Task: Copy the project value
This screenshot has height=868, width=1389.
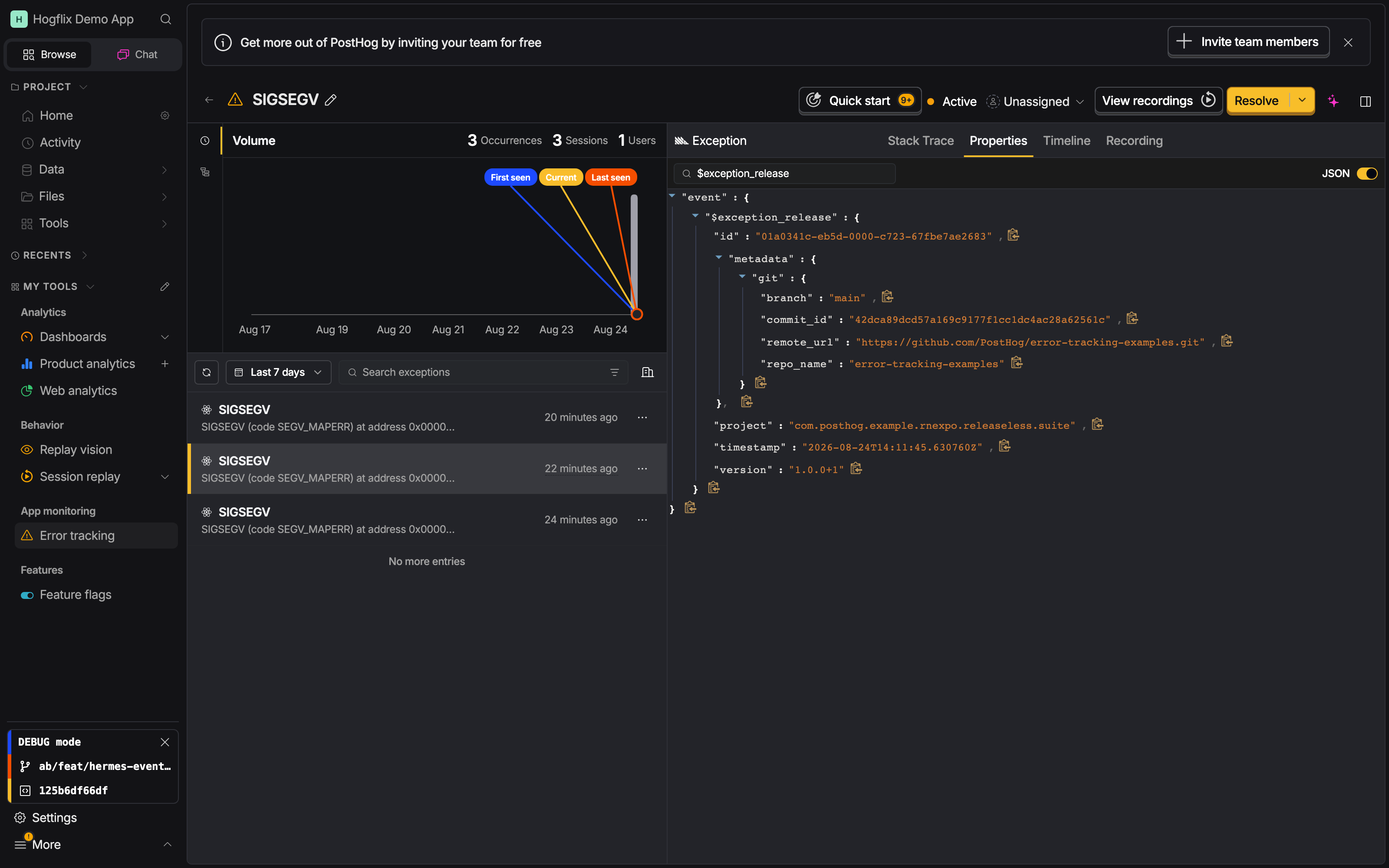Action: pos(1097,424)
